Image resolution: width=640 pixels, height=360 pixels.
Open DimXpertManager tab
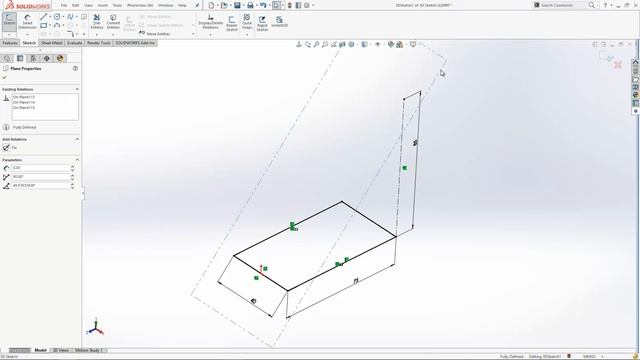[x=47, y=58]
